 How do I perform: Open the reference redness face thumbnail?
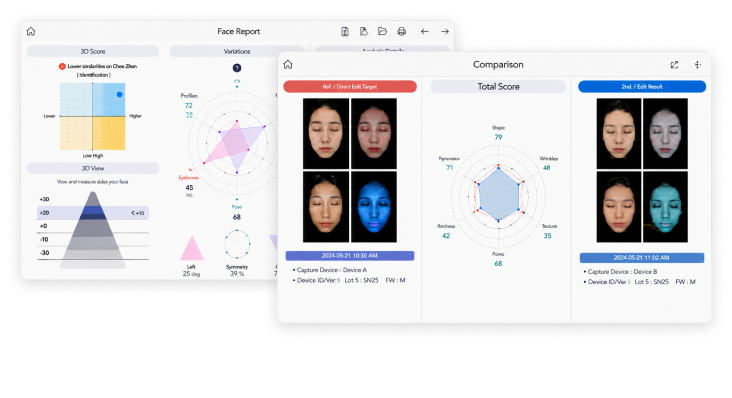(x=374, y=133)
